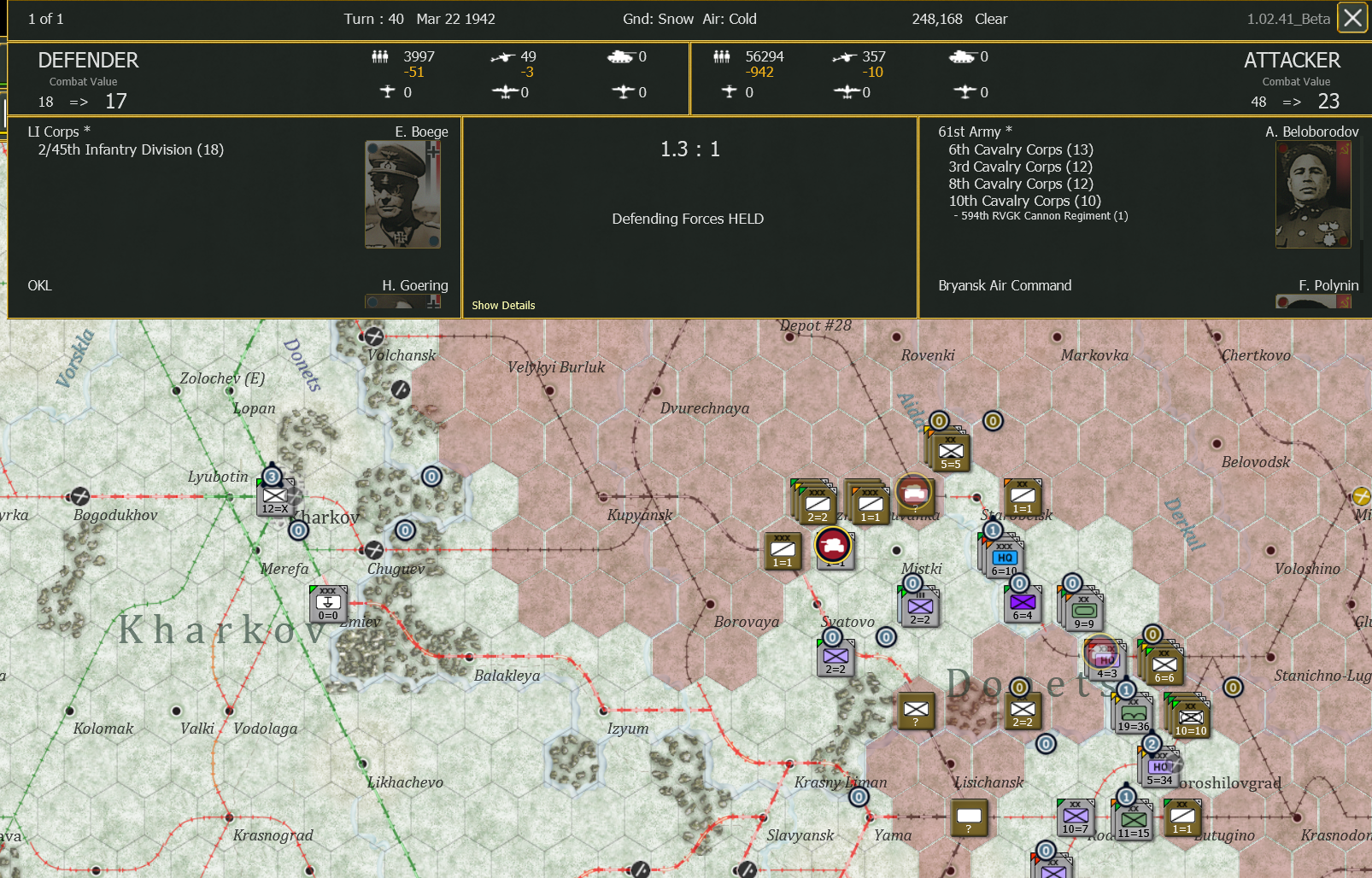Viewport: 1372px width, 878px height.
Task: Click the Kharkov city label on map
Action: coord(324,518)
